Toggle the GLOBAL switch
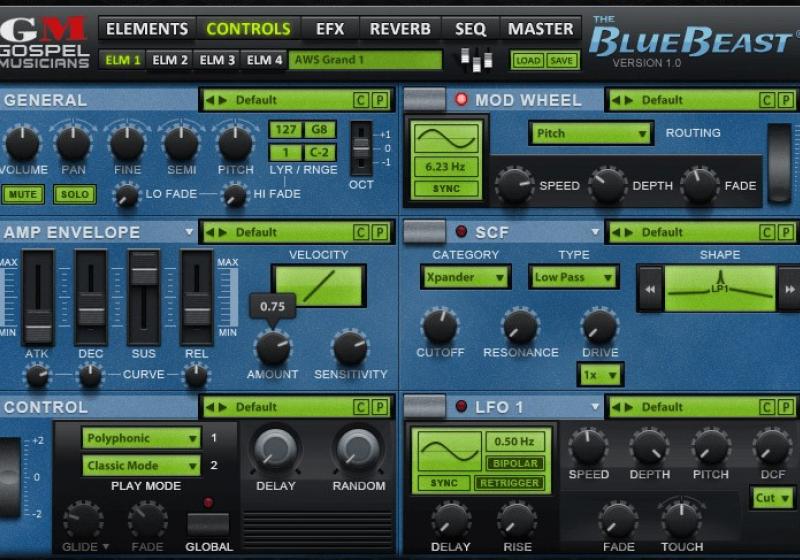The height and width of the screenshot is (560, 800). (x=208, y=524)
